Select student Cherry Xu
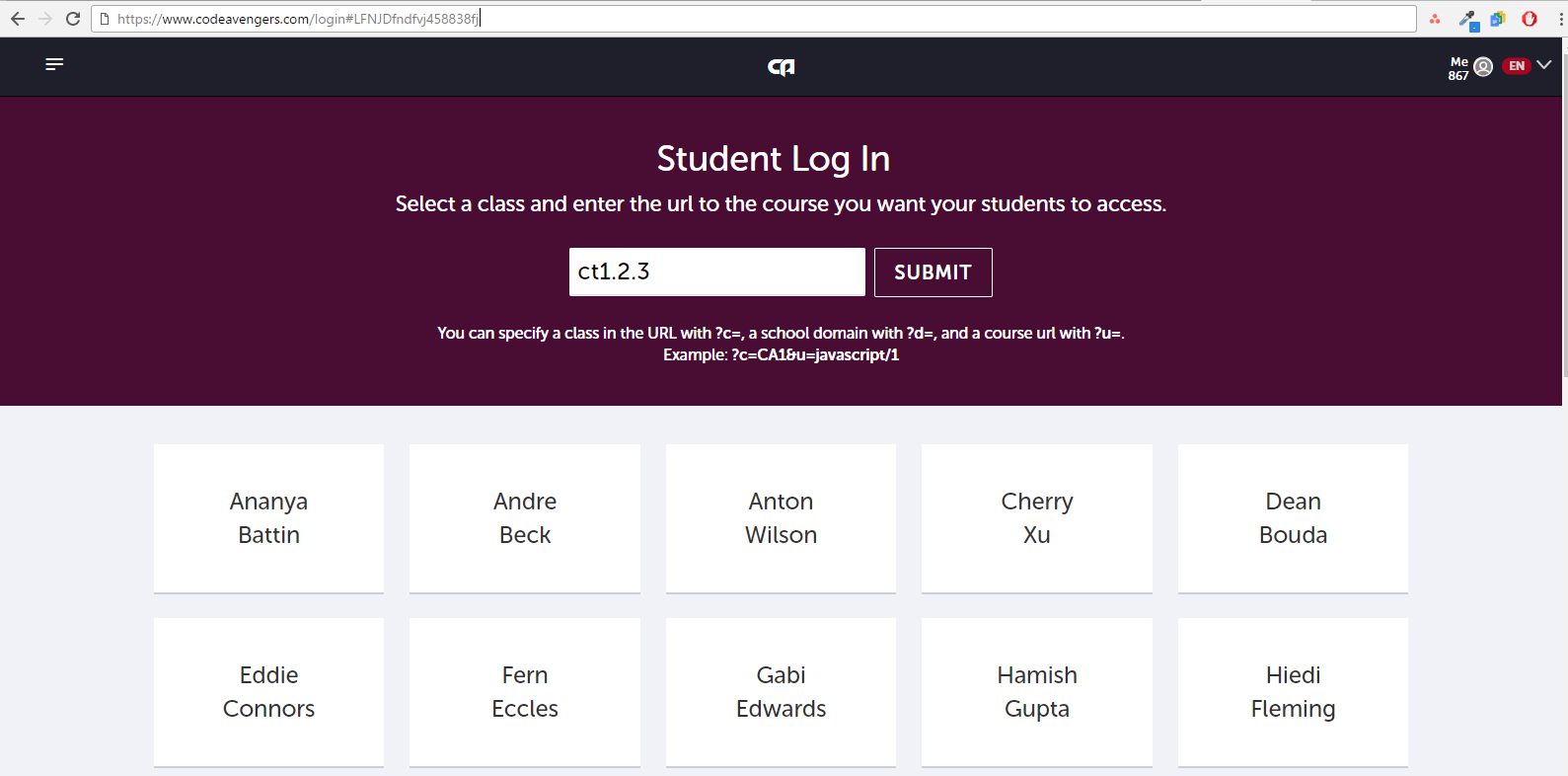Viewport: 1568px width, 776px height. (x=1036, y=518)
